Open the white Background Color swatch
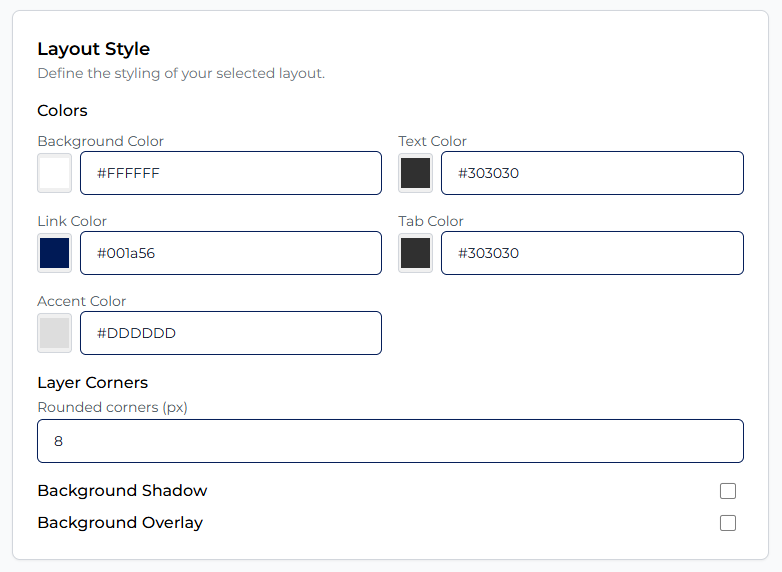The width and height of the screenshot is (782, 572). [x=54, y=173]
